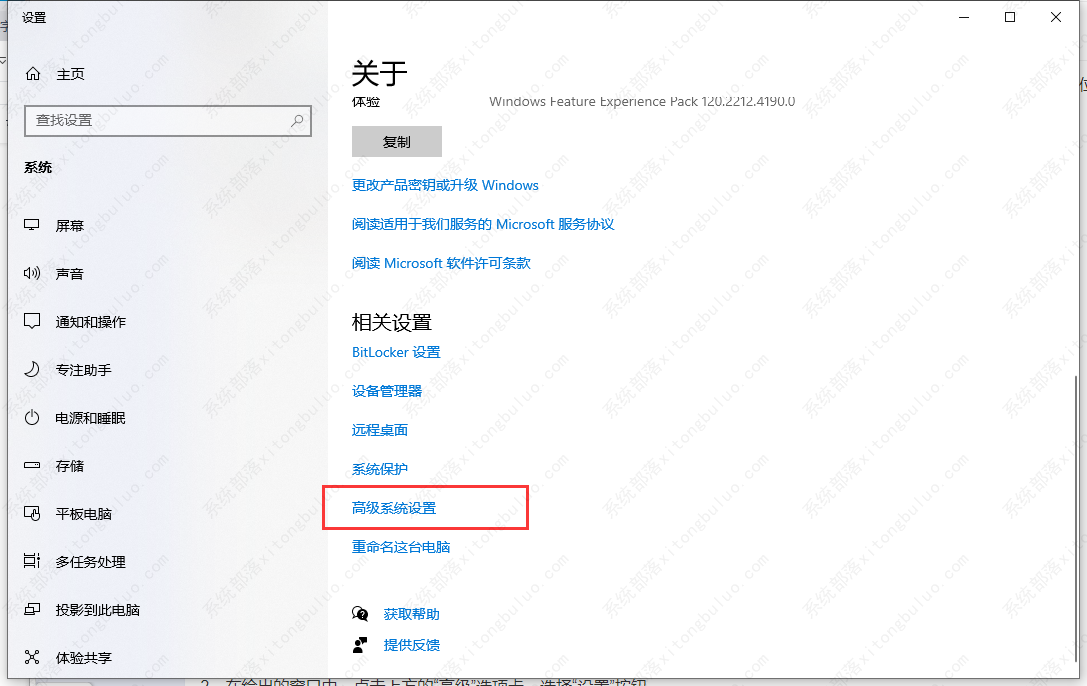Maximize the Settings window
Viewport: 1087px width, 686px height.
coord(1010,17)
